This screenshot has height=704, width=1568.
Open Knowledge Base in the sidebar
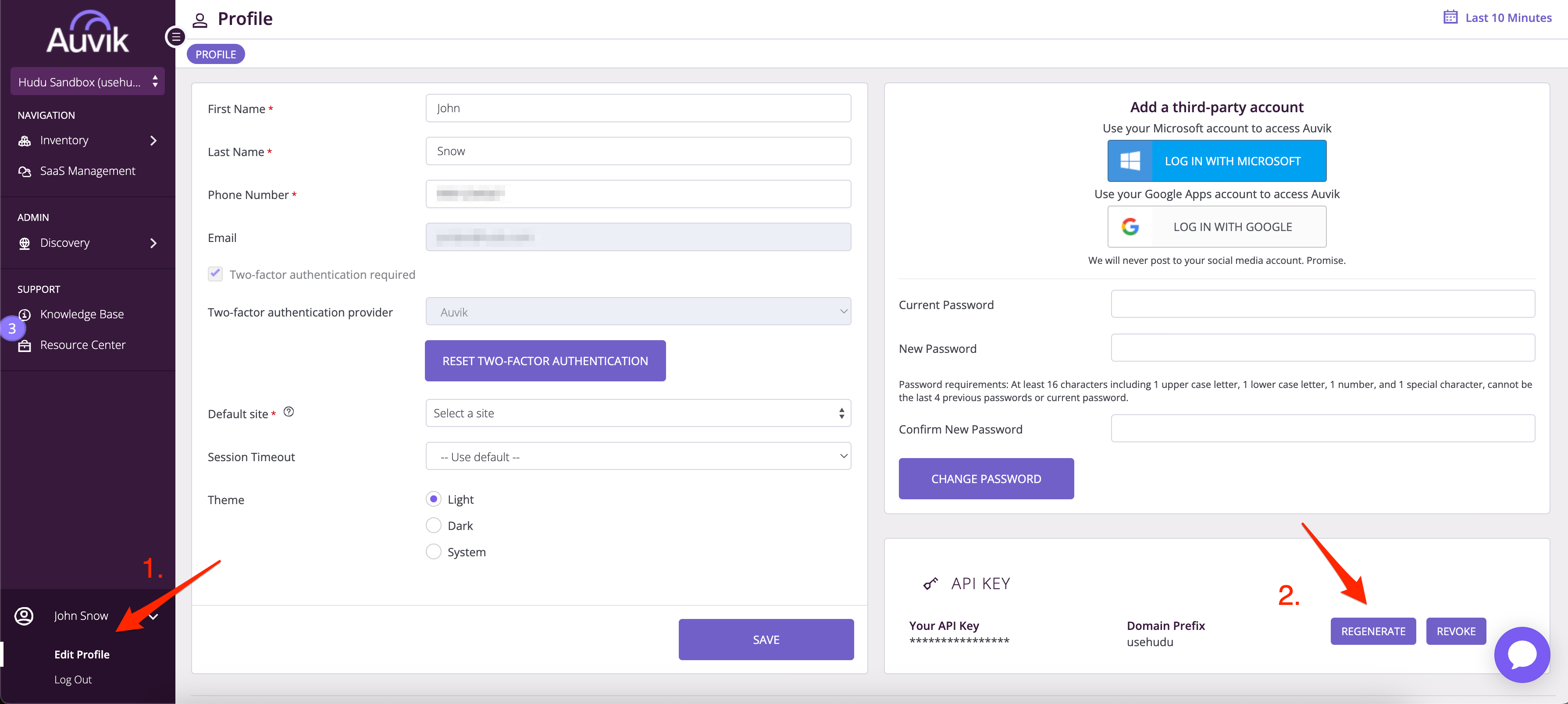pyautogui.click(x=82, y=315)
